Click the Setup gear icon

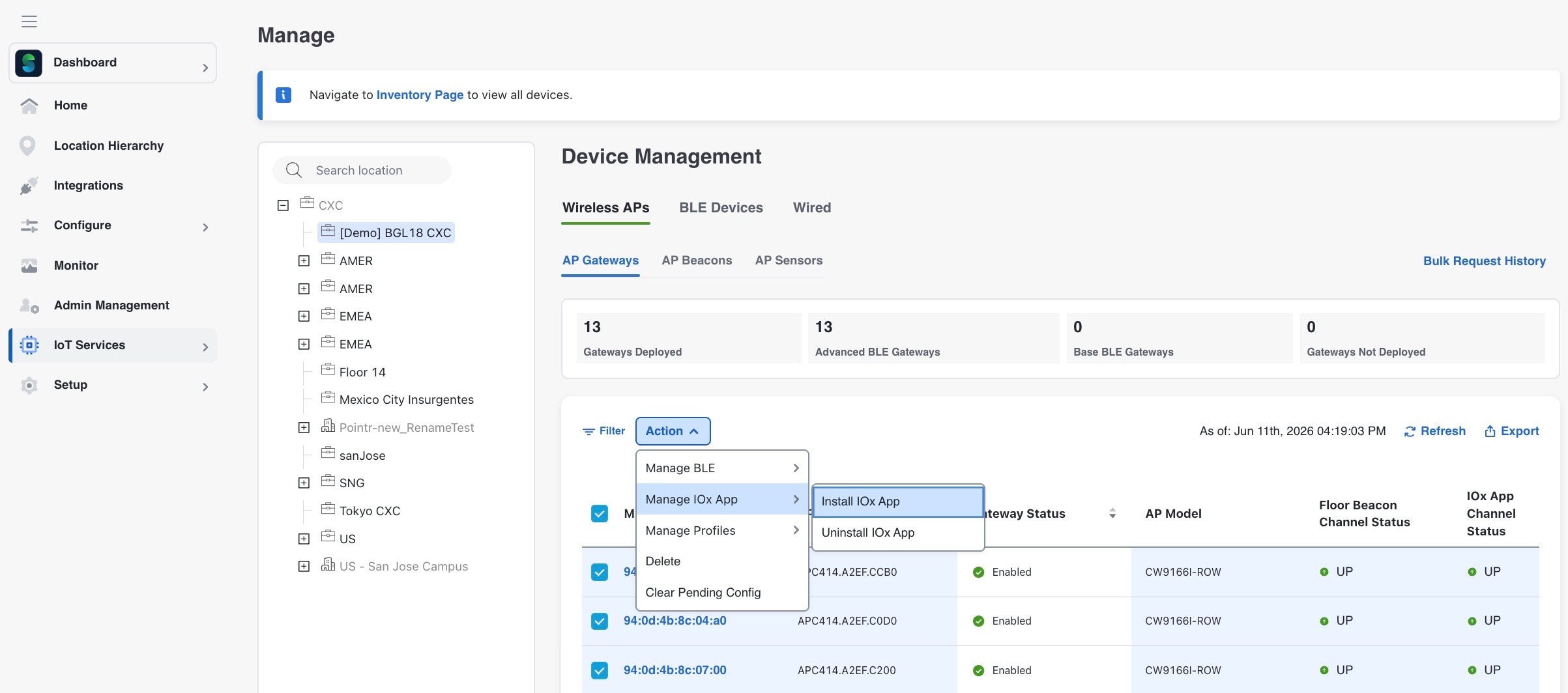pos(29,385)
